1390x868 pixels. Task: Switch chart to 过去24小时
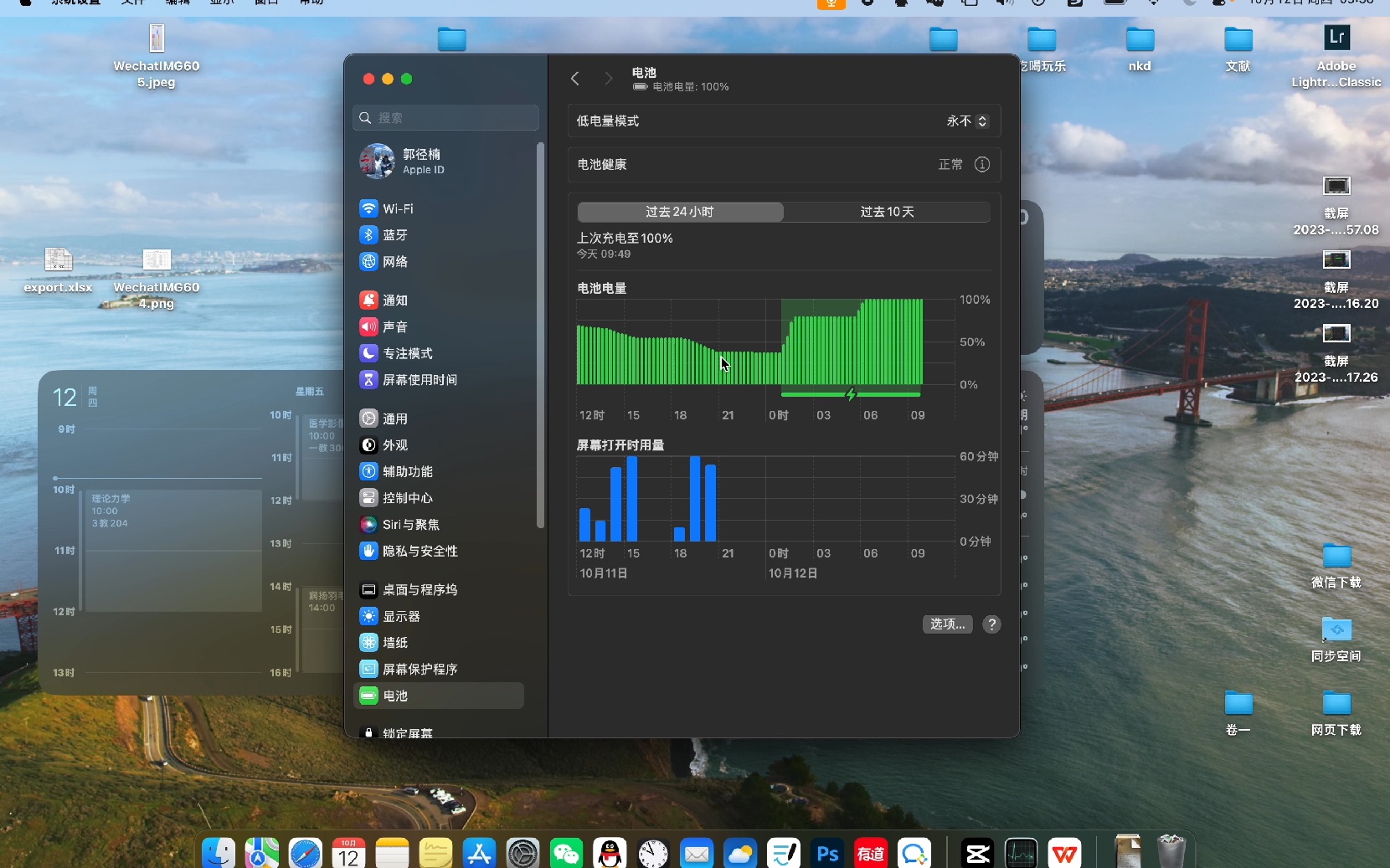point(680,212)
